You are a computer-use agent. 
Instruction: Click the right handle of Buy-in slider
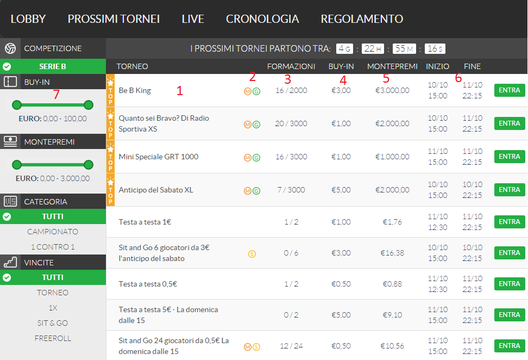pyautogui.click(x=89, y=105)
